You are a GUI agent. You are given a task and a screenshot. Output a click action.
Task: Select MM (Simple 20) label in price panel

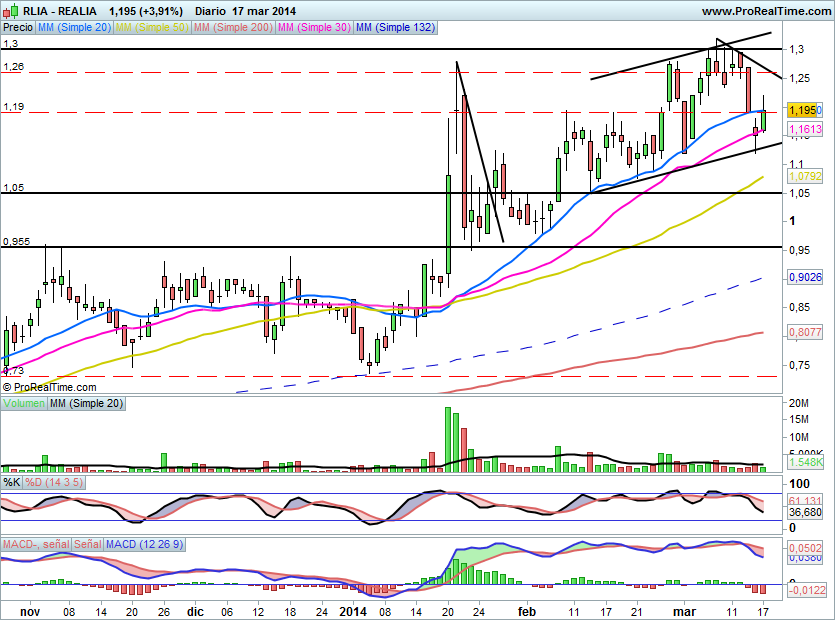click(x=74, y=27)
